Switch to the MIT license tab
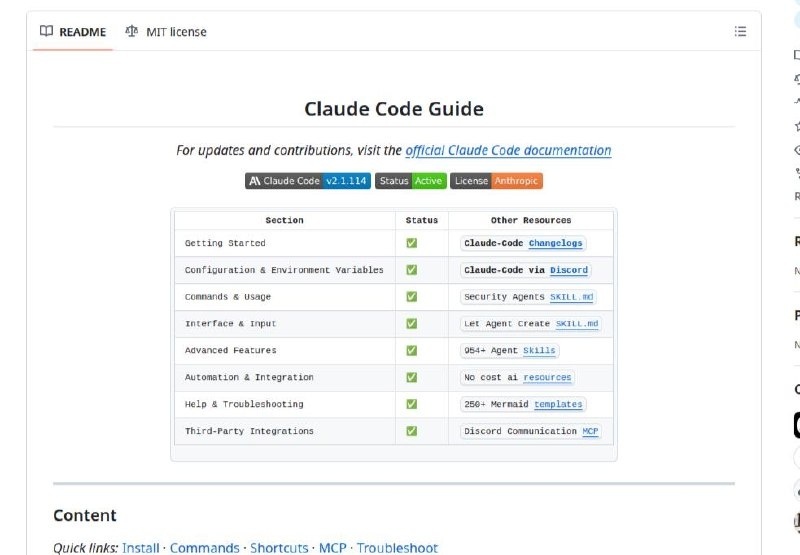Image resolution: width=800 pixels, height=555 pixels. (166, 32)
